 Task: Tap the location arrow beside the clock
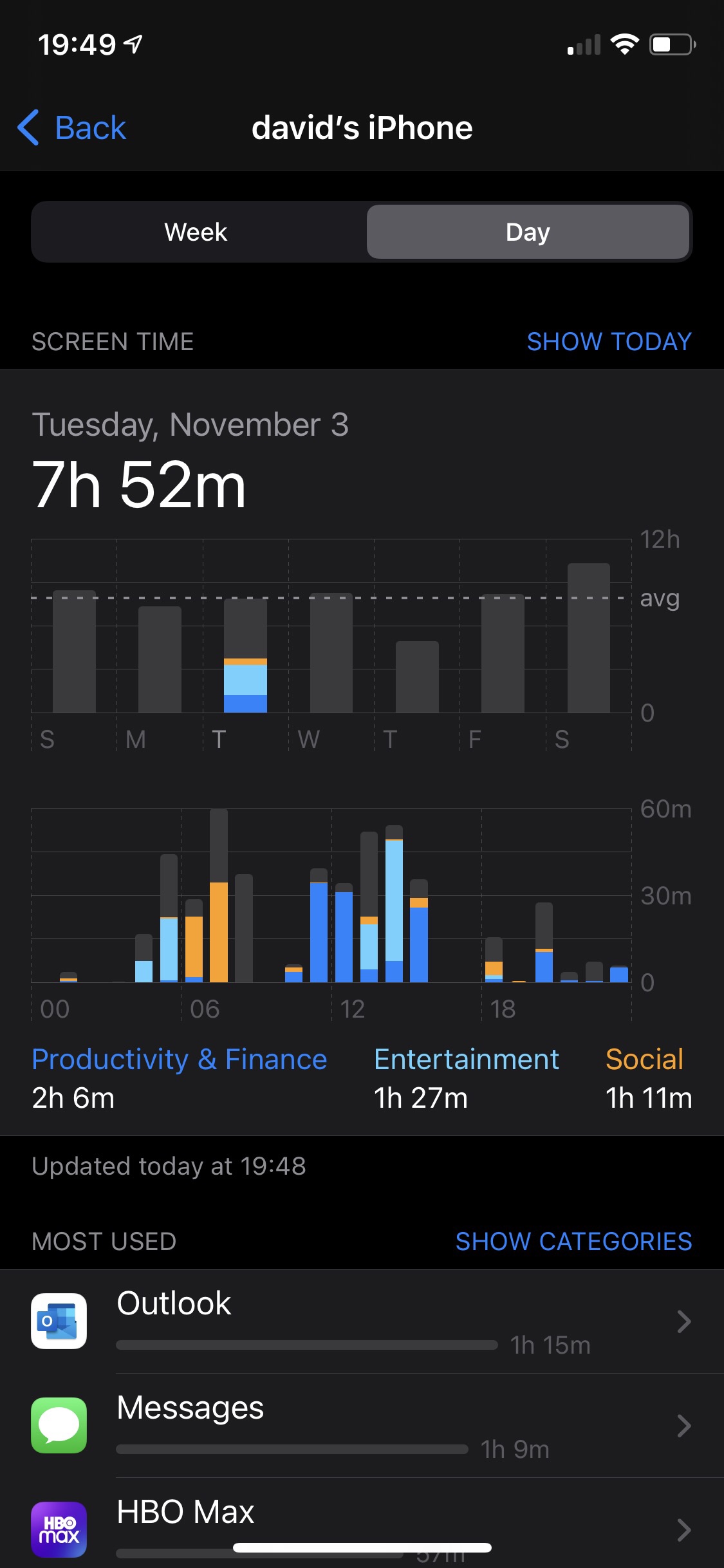(133, 44)
